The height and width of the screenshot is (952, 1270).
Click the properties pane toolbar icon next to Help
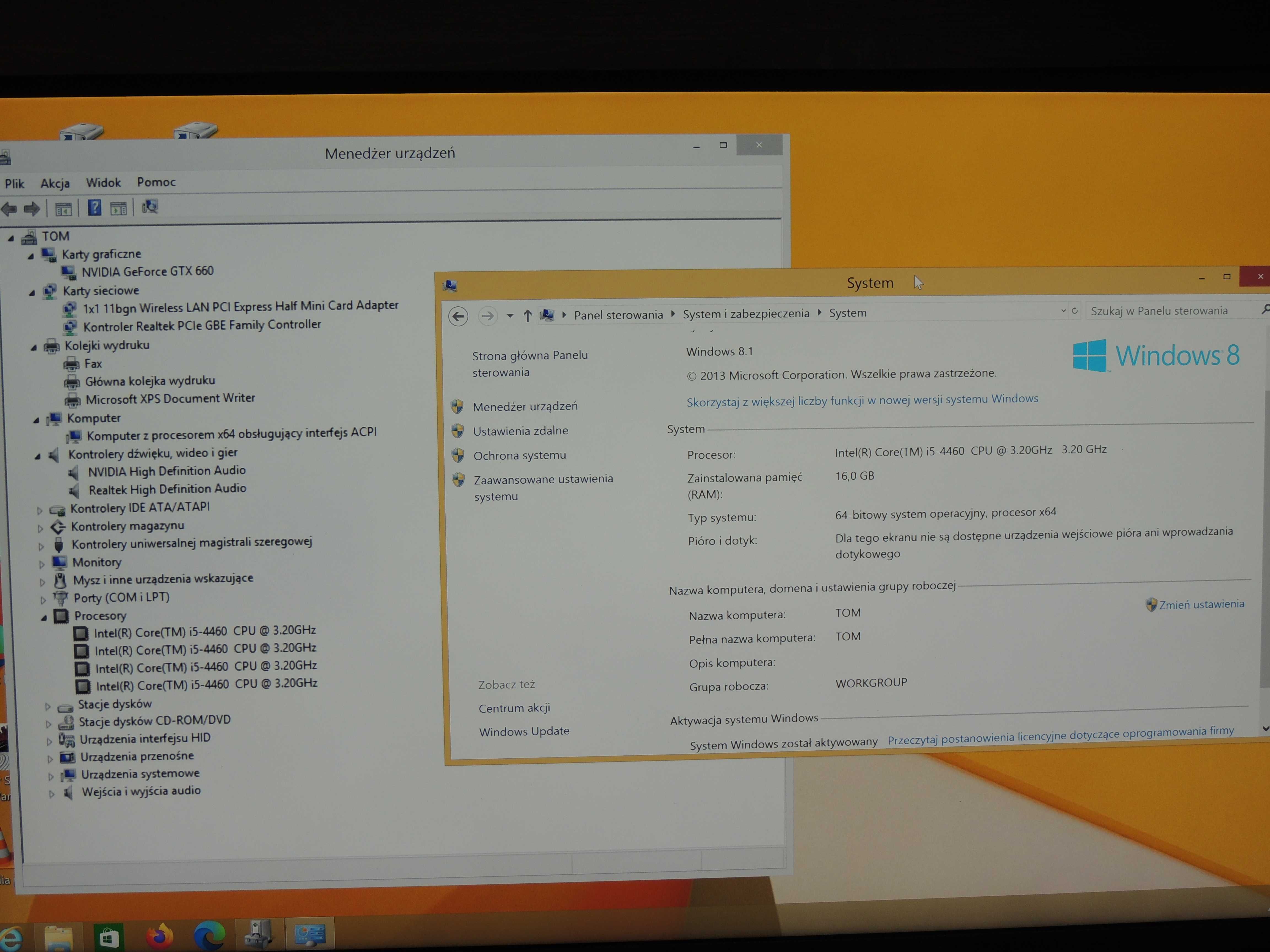pos(118,208)
